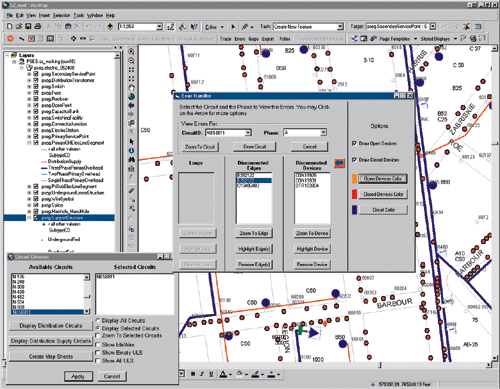Viewport: 500px width, 389px height.
Task: Select the highlighted edge in Disconnected Edges list
Action: point(254,180)
